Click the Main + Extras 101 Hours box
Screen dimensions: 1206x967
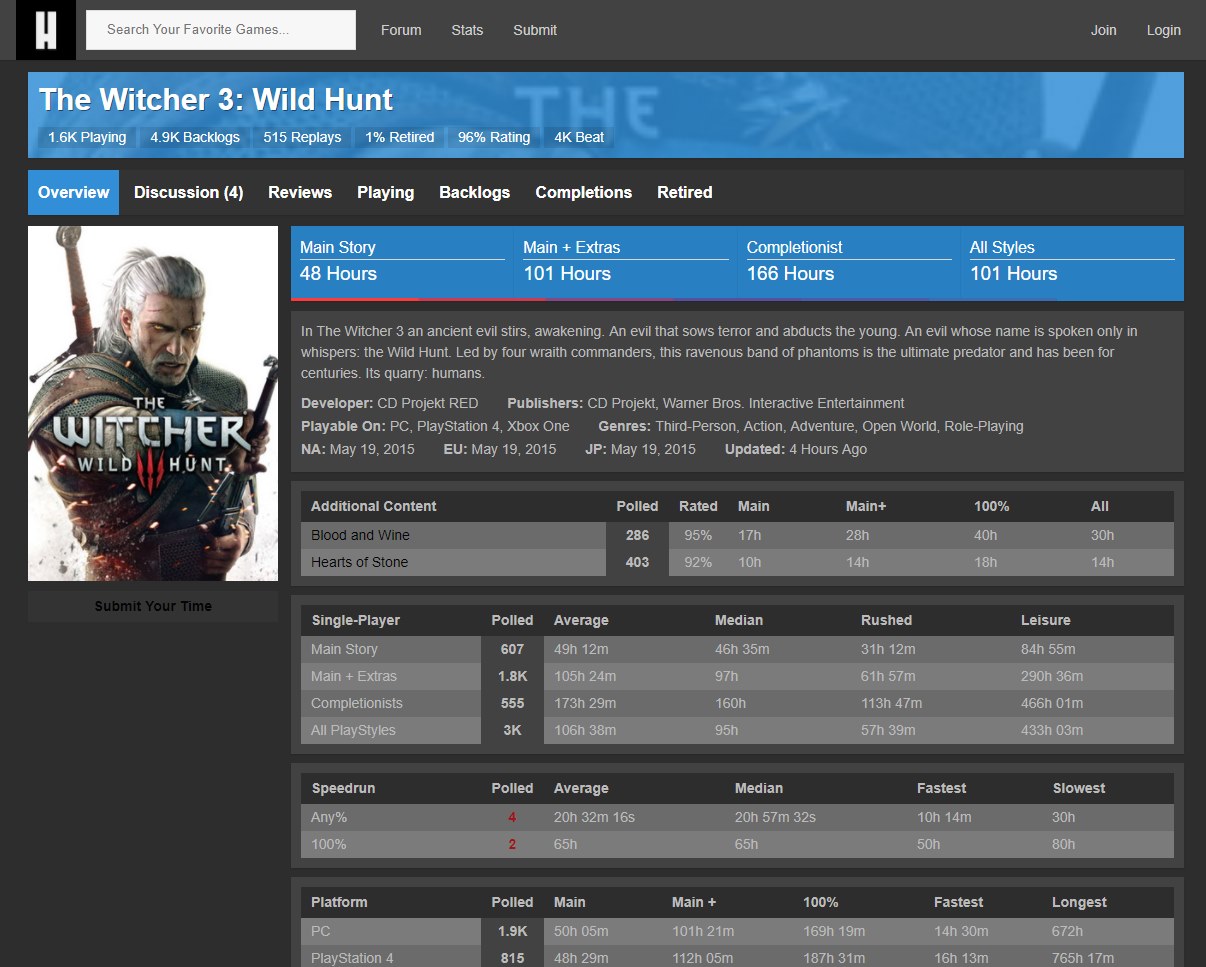pyautogui.click(x=626, y=262)
